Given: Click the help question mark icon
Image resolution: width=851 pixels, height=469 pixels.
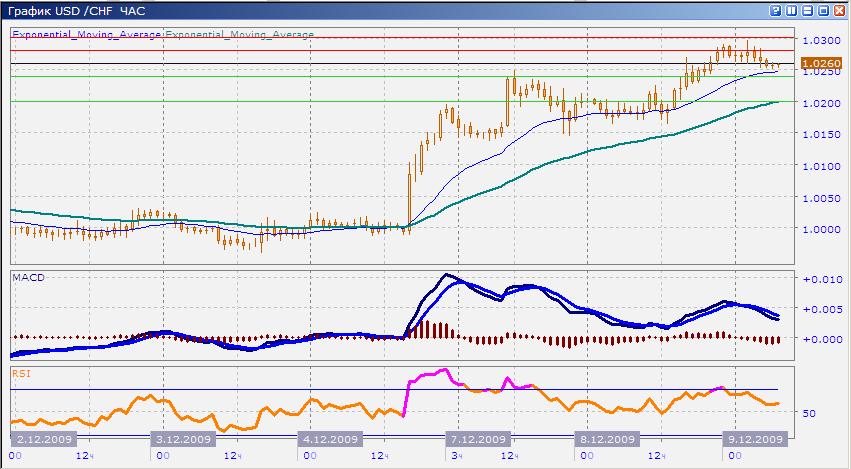Looking at the screenshot, I should pos(776,10).
